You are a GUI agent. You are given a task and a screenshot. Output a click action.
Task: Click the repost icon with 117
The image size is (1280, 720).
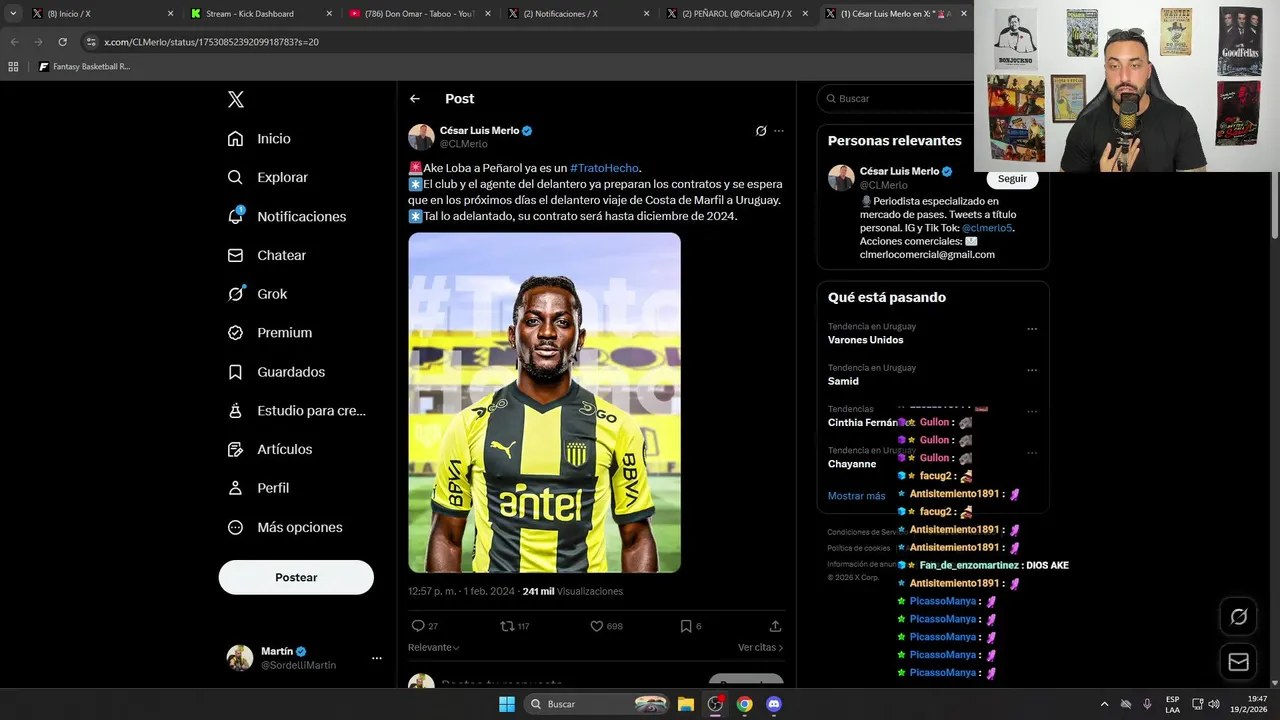(x=507, y=626)
